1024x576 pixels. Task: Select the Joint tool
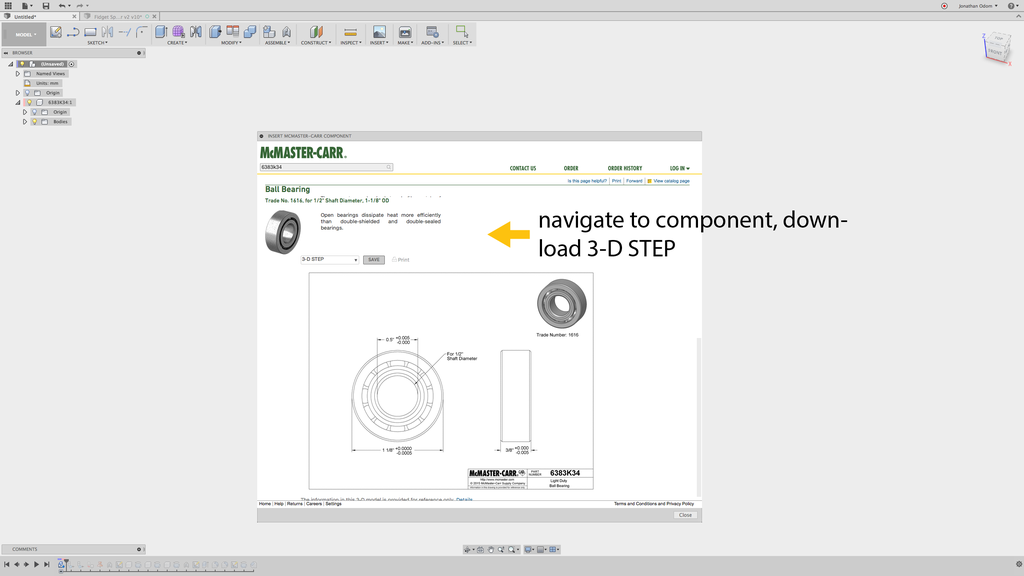tap(286, 31)
